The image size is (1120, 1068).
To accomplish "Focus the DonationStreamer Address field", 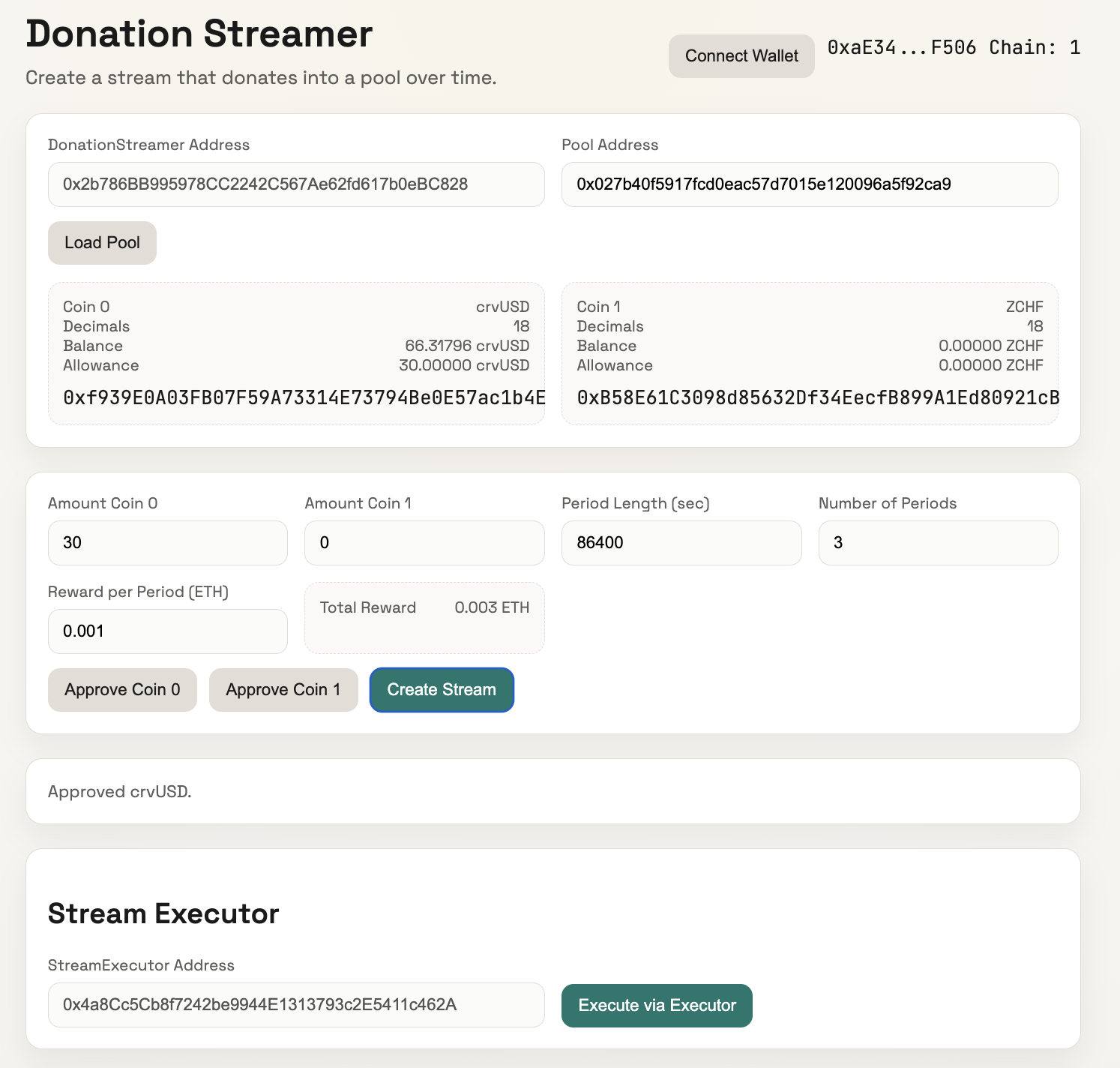I will (295, 184).
